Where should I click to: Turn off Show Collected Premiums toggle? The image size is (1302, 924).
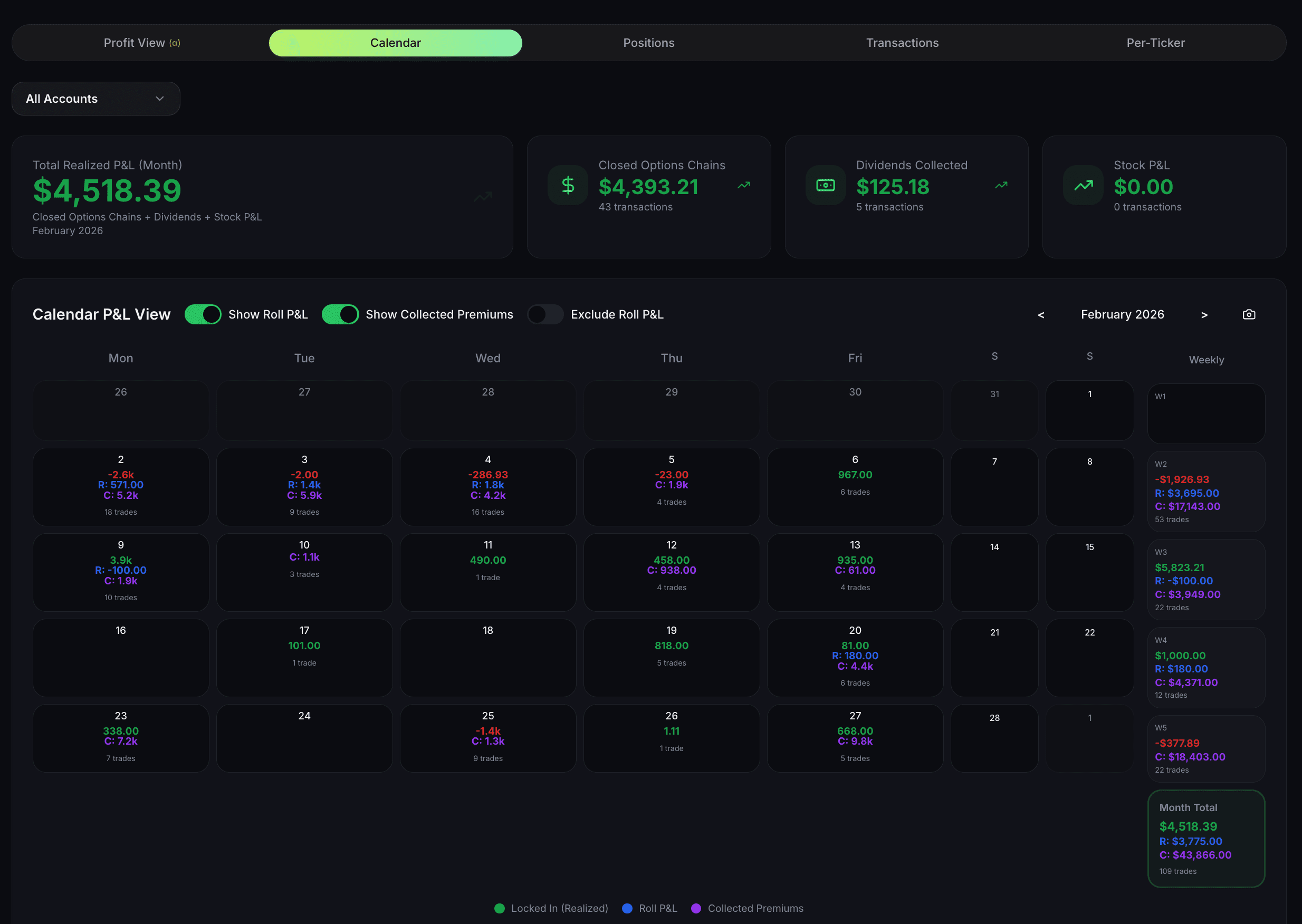340,315
